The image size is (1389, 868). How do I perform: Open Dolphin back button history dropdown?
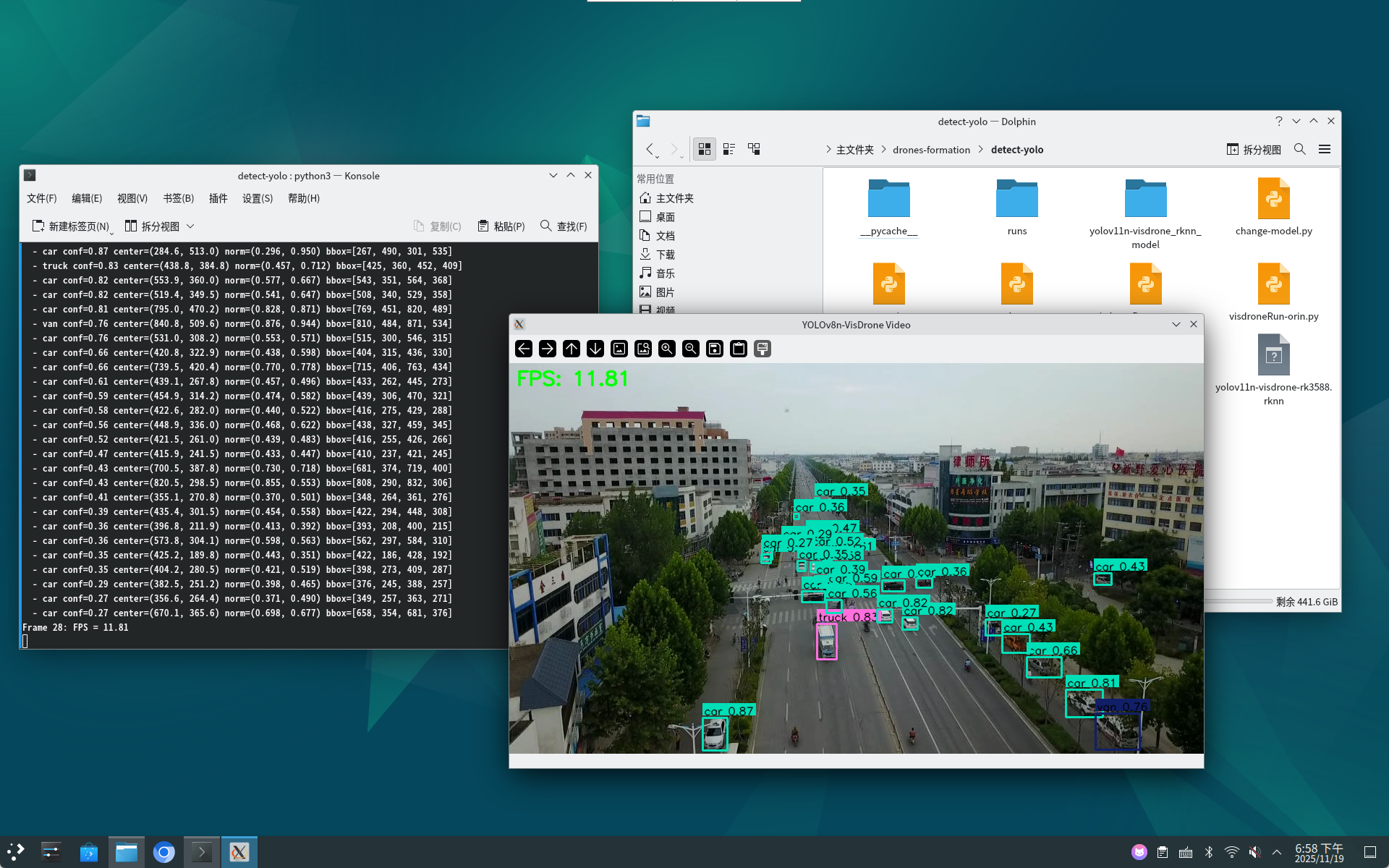(657, 156)
